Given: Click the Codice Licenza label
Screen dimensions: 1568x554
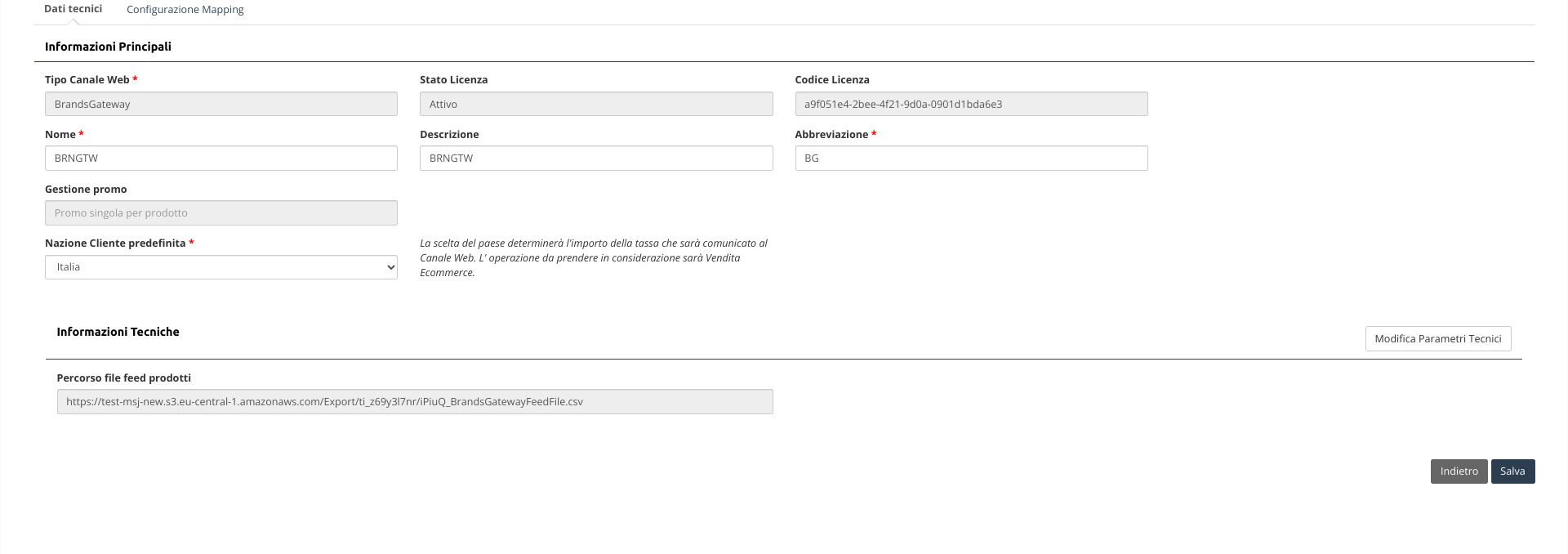Looking at the screenshot, I should click(x=832, y=80).
